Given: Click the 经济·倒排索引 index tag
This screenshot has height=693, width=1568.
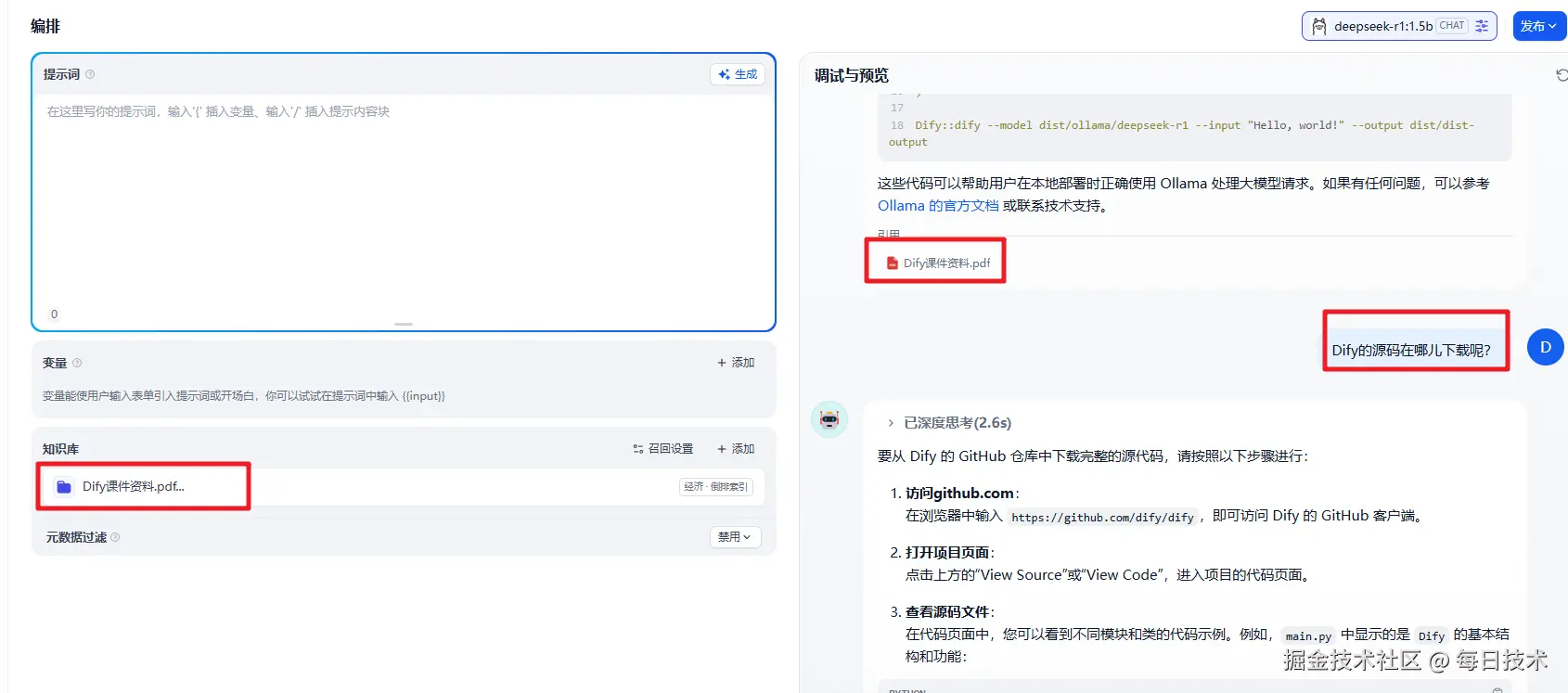Looking at the screenshot, I should coord(715,486).
